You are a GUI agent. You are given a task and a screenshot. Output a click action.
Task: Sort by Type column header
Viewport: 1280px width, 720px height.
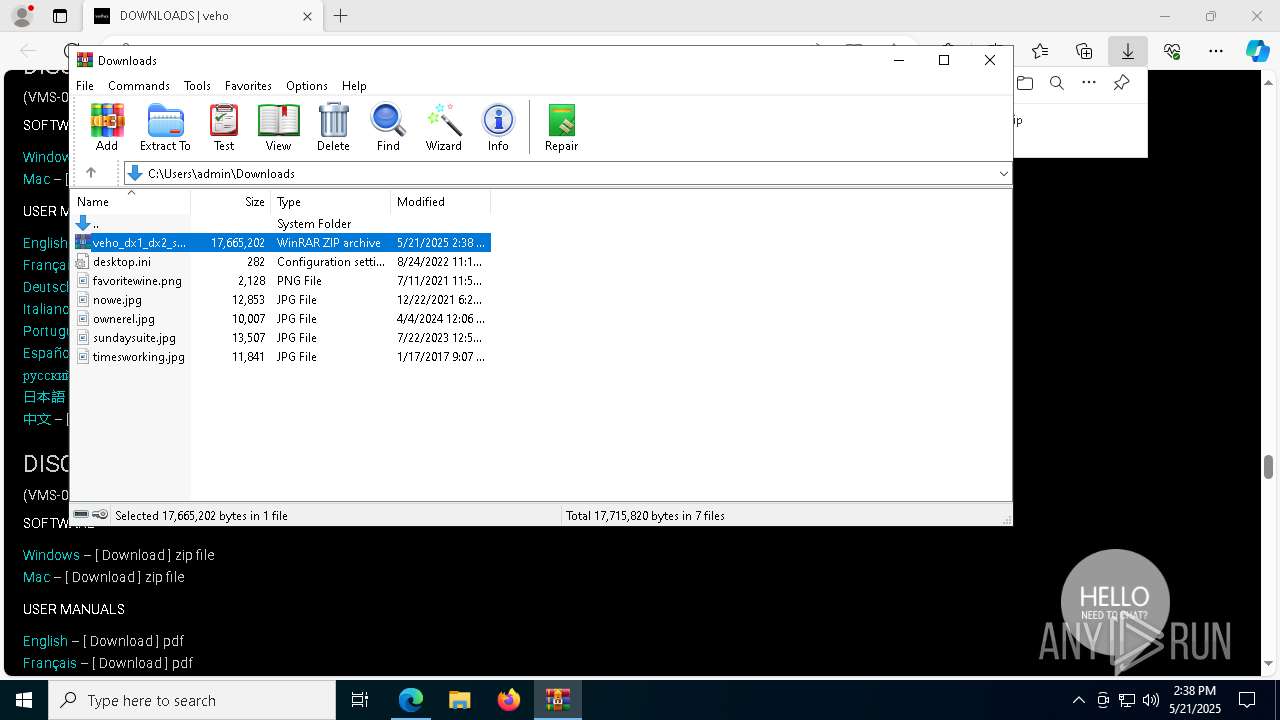point(330,202)
